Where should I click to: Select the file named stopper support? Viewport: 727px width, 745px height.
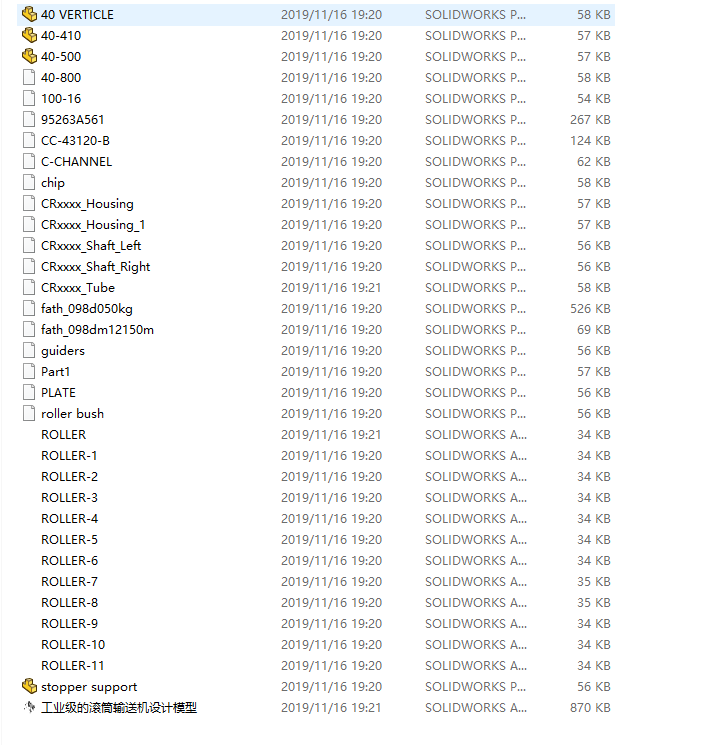tap(89, 687)
